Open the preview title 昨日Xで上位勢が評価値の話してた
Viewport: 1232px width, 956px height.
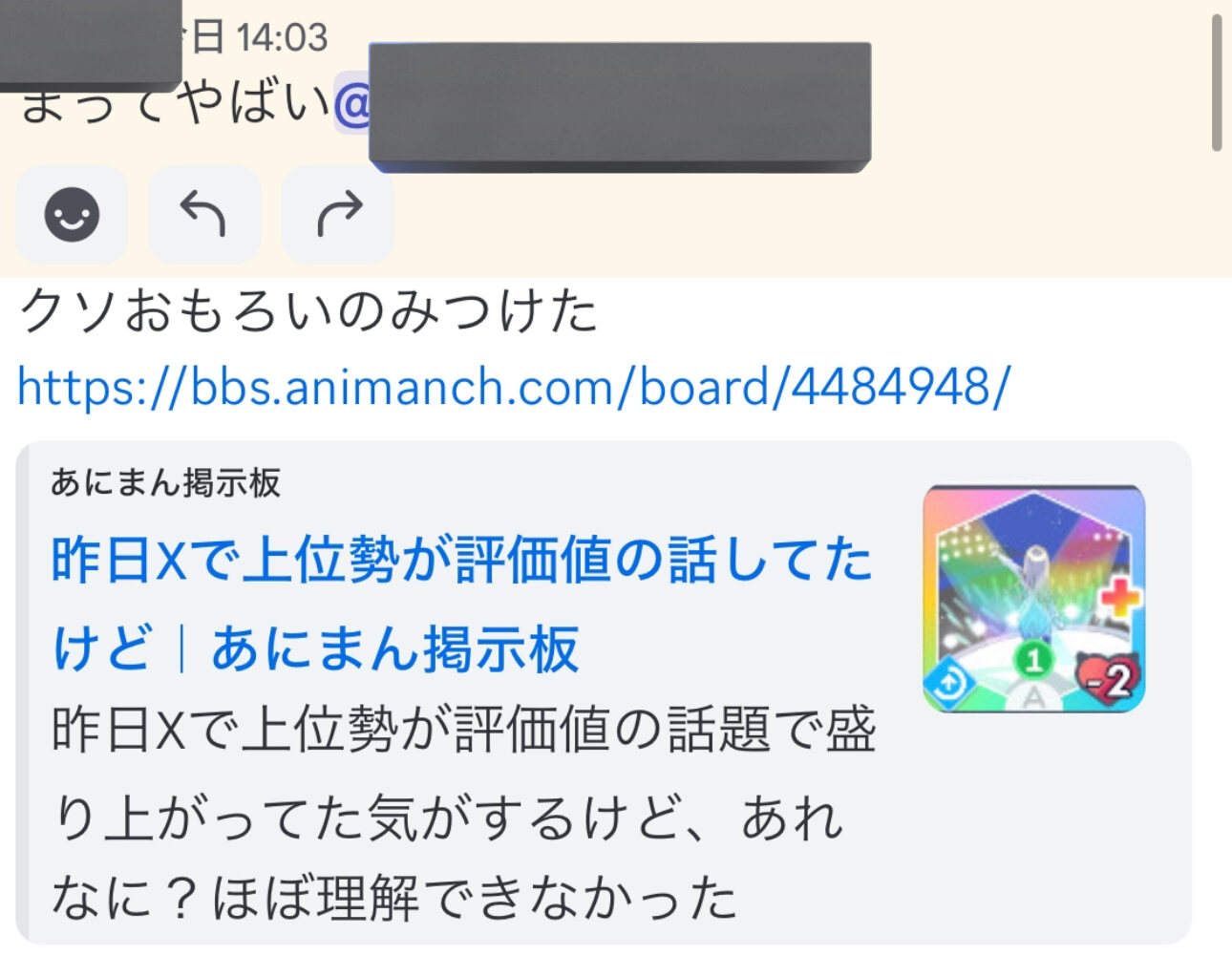pyautogui.click(x=462, y=560)
